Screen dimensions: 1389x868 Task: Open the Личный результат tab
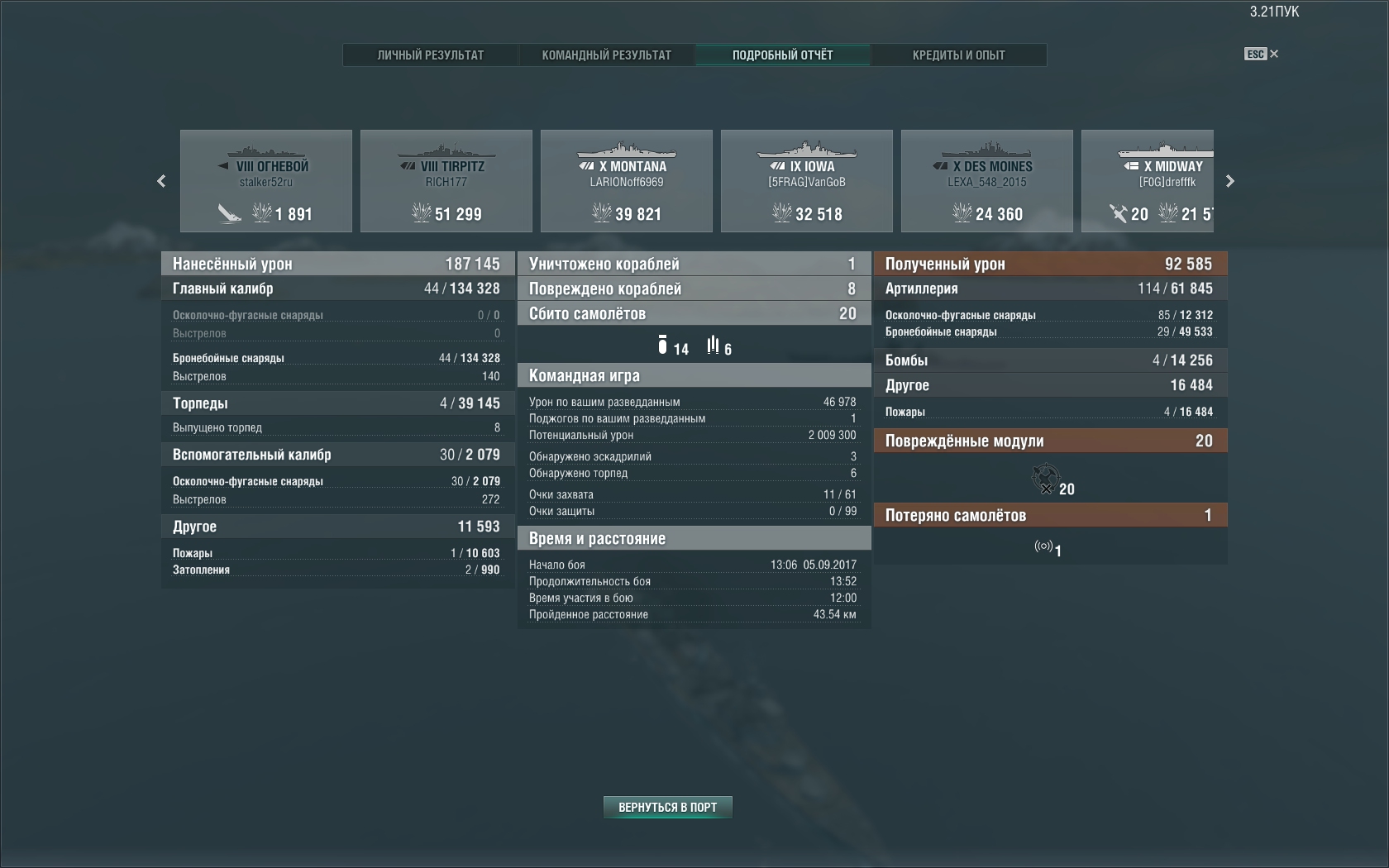click(431, 55)
